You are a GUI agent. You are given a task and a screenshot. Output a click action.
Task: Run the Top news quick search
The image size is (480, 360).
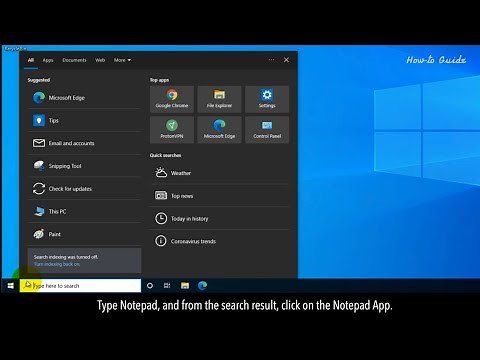pos(220,196)
